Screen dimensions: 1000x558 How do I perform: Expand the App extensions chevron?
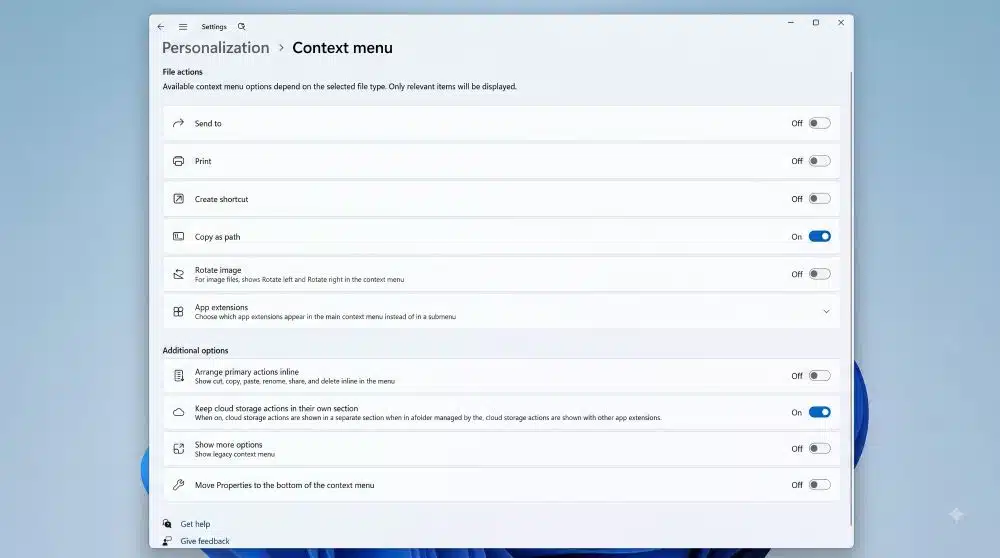(826, 312)
